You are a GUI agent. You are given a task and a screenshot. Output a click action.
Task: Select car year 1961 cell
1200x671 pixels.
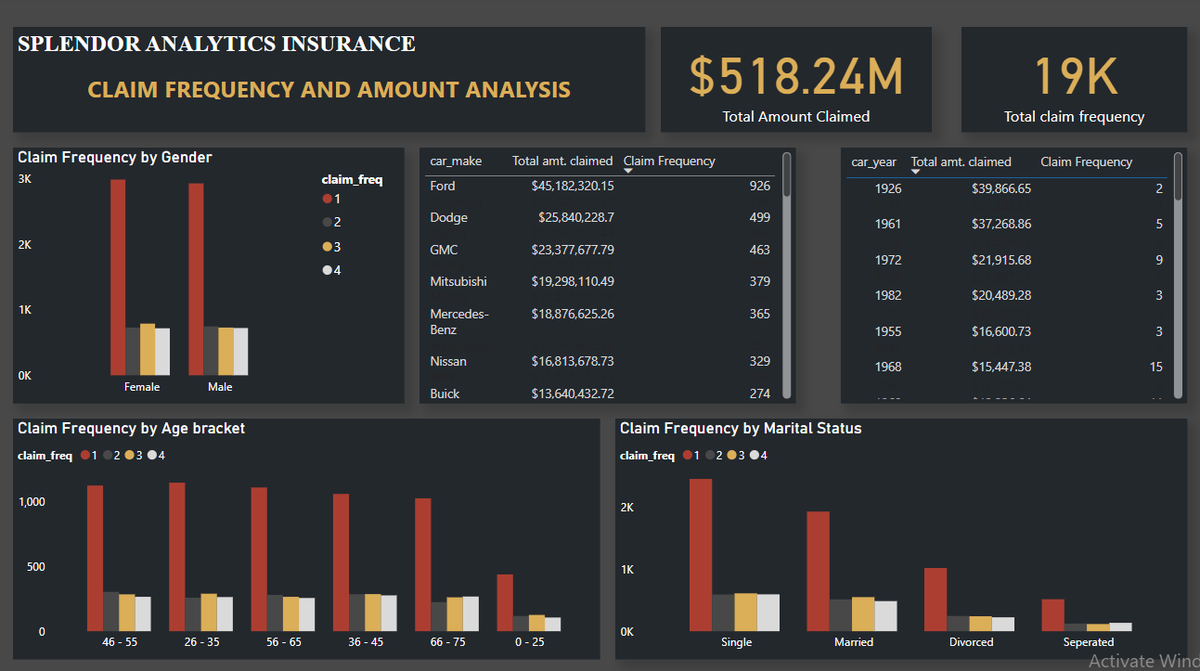(888, 225)
